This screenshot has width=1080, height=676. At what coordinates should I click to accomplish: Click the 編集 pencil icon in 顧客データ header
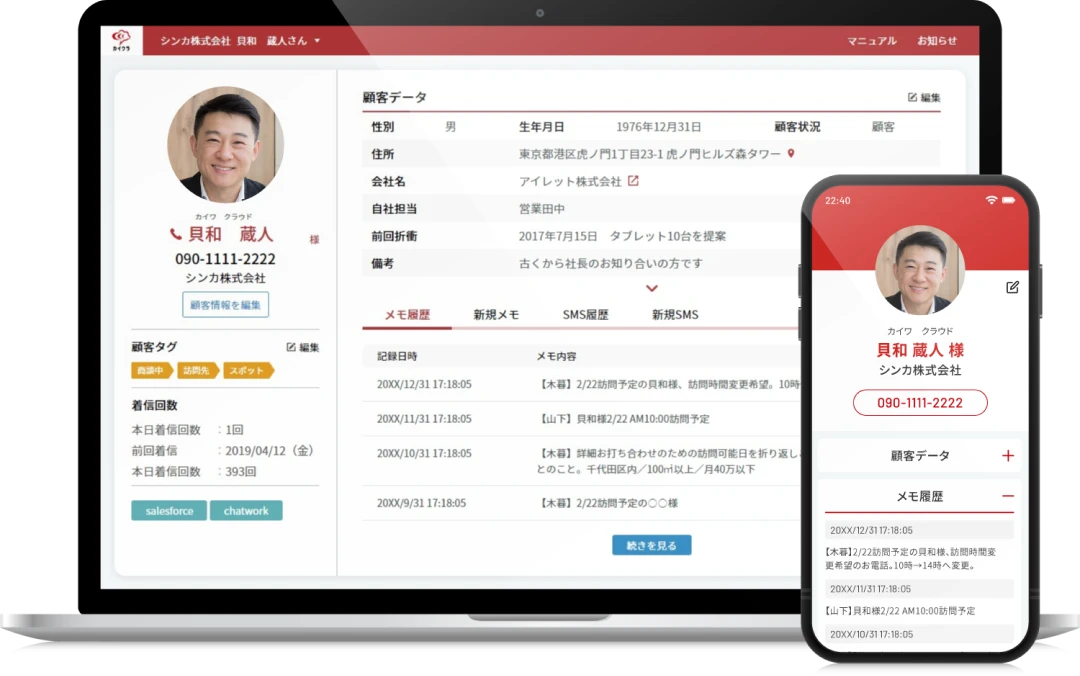(912, 97)
